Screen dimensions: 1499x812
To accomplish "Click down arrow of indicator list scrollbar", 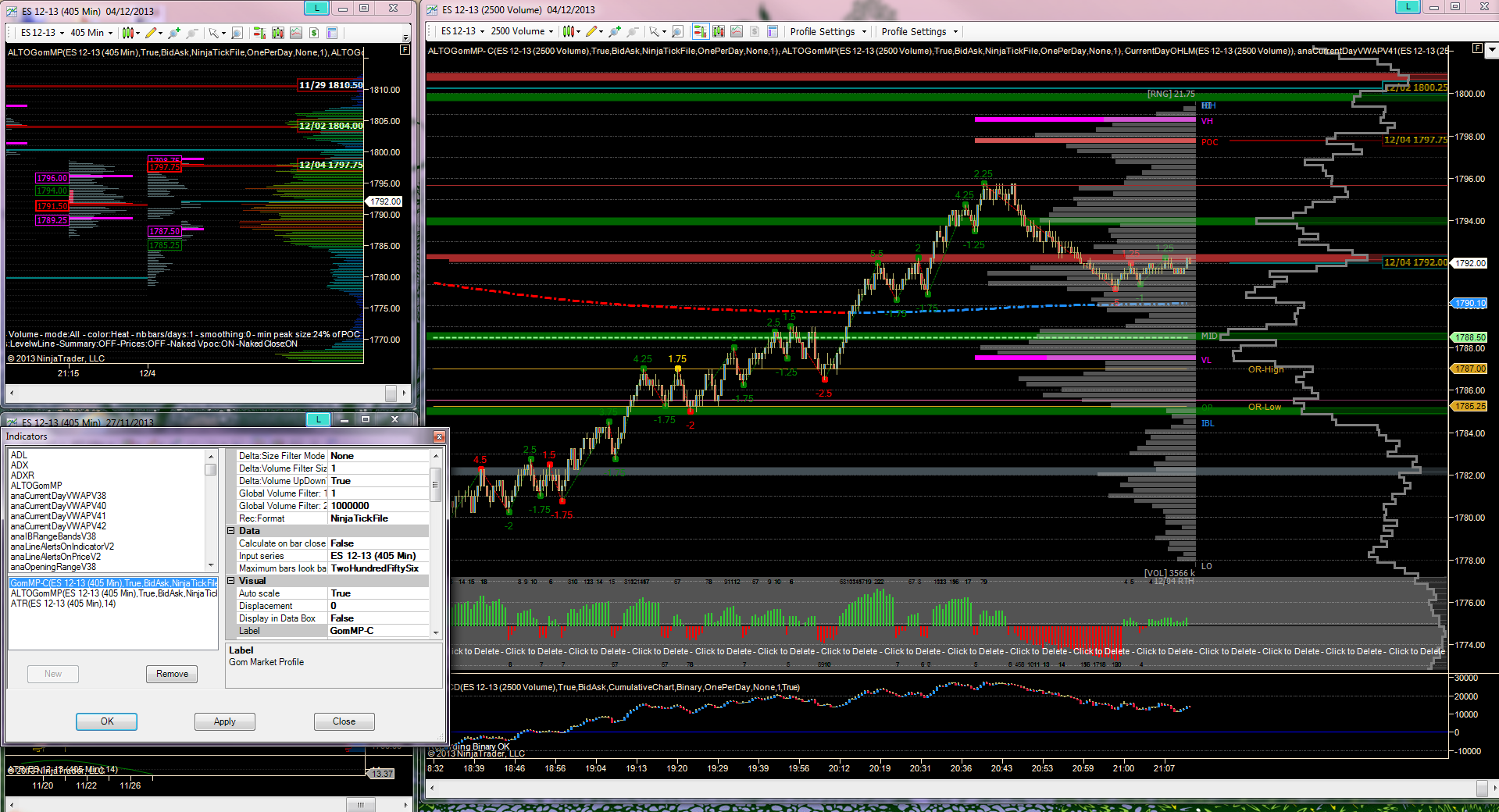I will point(211,565).
